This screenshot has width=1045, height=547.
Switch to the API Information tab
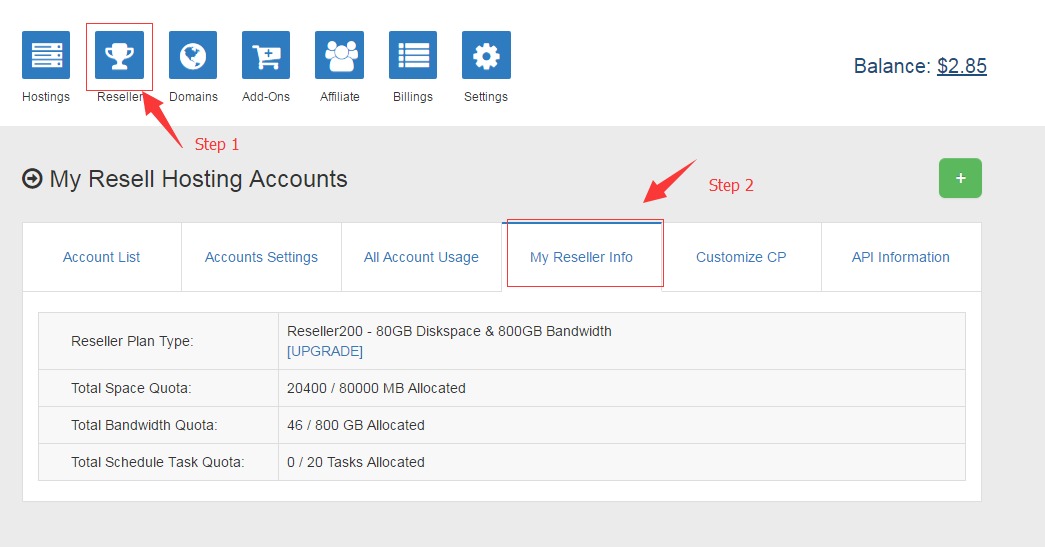point(900,257)
